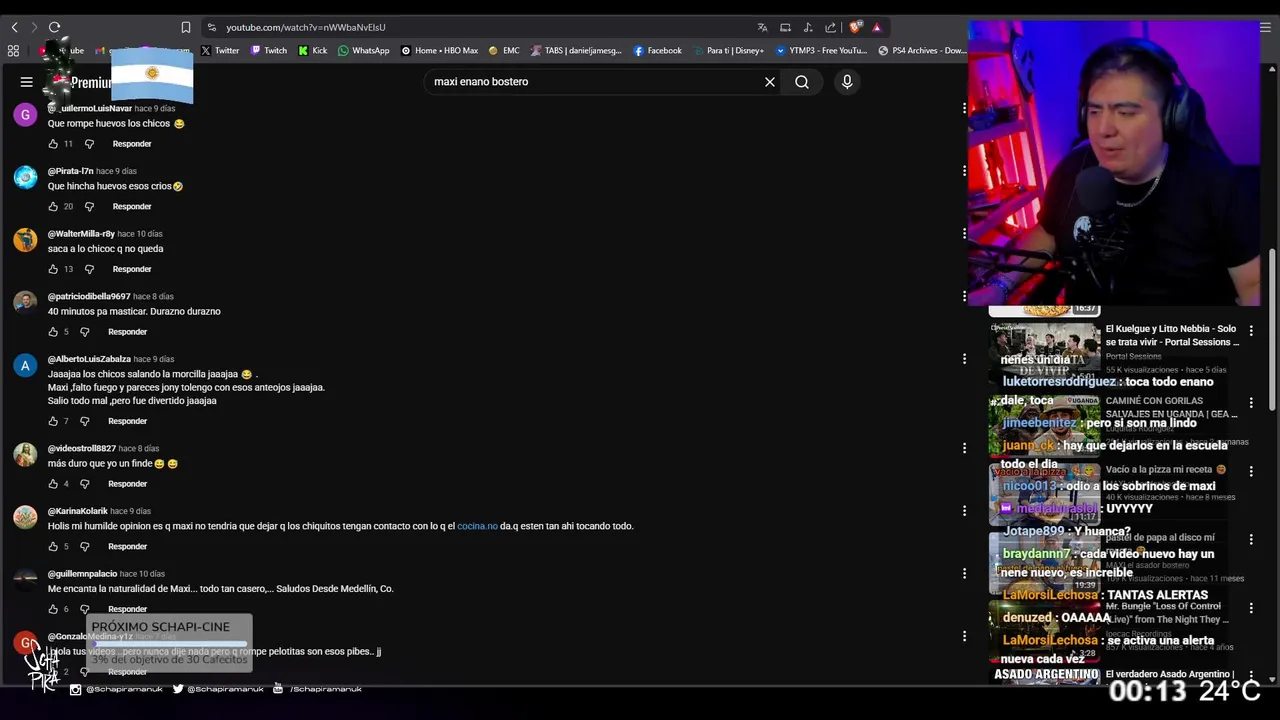Like videostroll8827's comment
Screen dimensions: 1280x720
coord(53,484)
